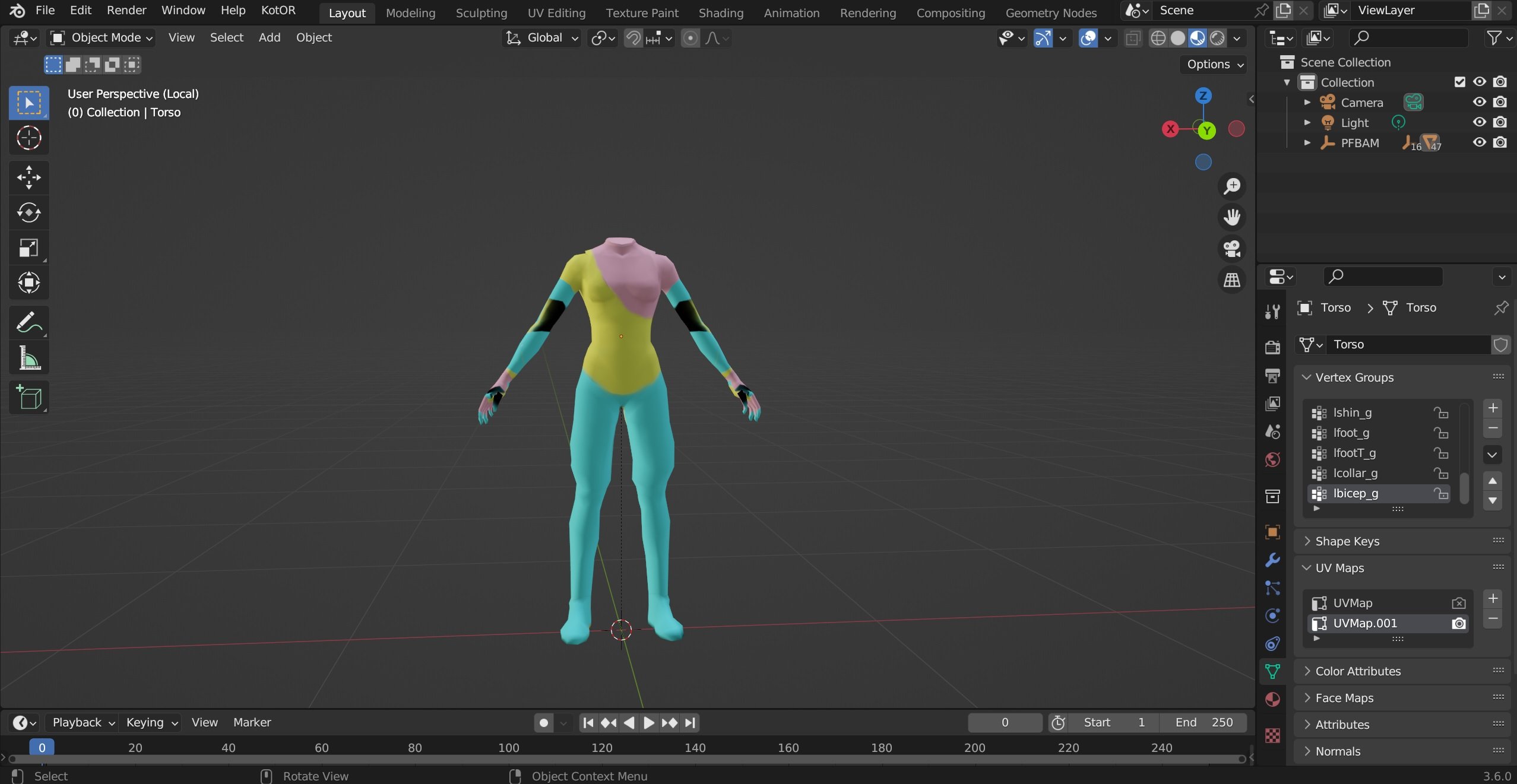Choose the Add Cube tool
Image resolution: width=1517 pixels, height=784 pixels.
28,397
